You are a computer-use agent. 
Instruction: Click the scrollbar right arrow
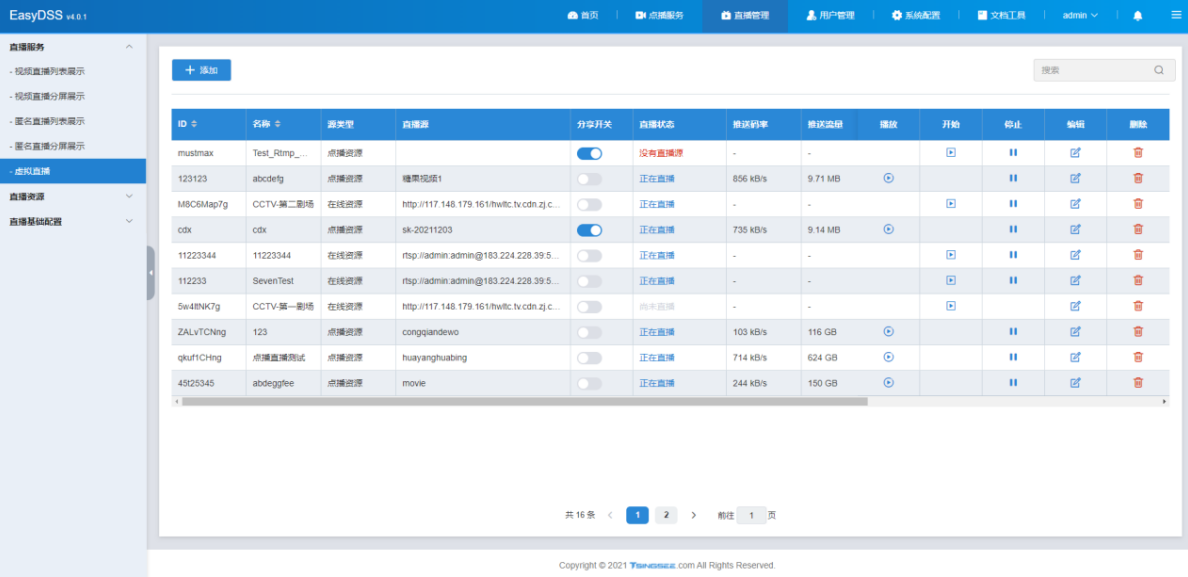pos(1165,401)
